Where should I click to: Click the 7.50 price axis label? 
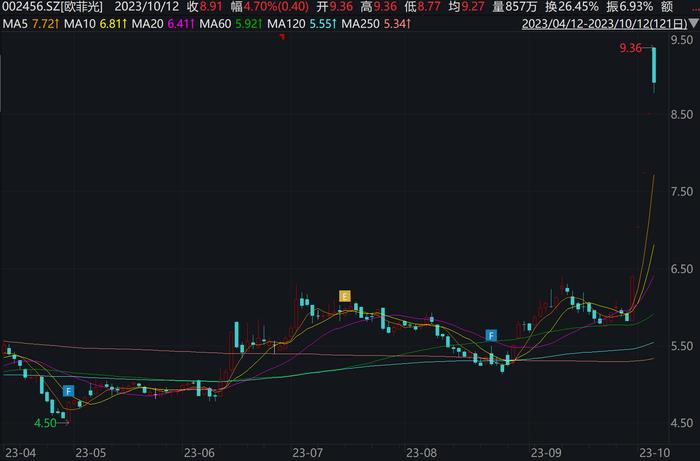click(682, 191)
